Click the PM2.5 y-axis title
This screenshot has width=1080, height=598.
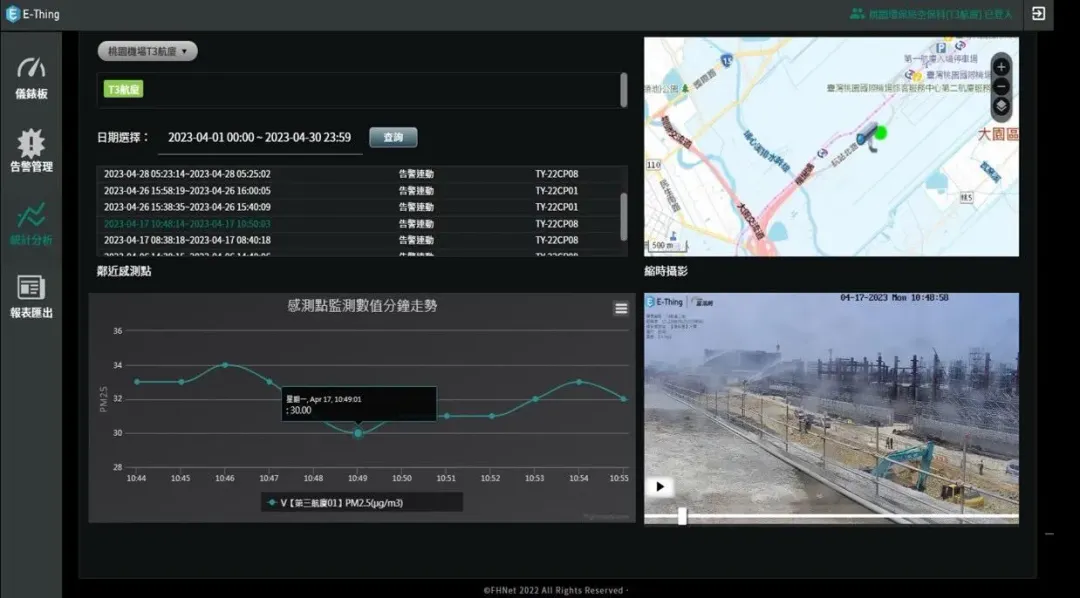click(x=103, y=399)
